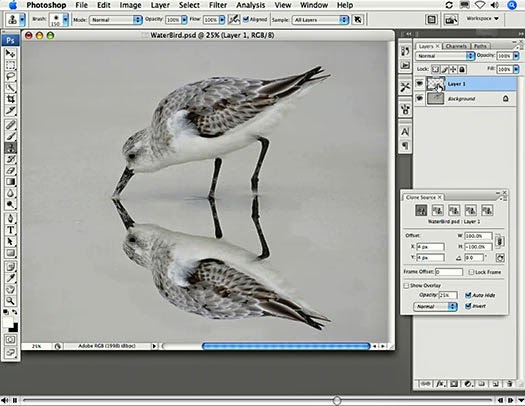Enable the Show Overlay checkbox
Image resolution: width=525 pixels, height=406 pixels.
pyautogui.click(x=406, y=286)
